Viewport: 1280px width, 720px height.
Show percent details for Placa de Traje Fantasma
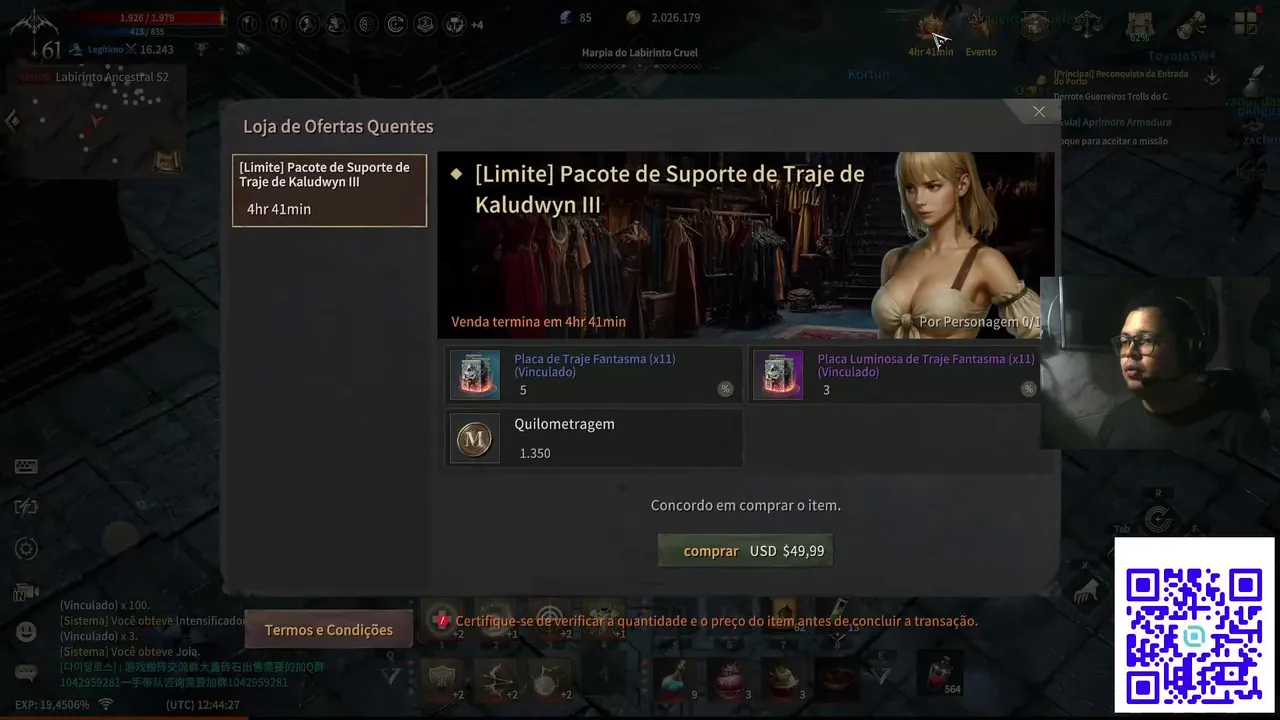(725, 389)
